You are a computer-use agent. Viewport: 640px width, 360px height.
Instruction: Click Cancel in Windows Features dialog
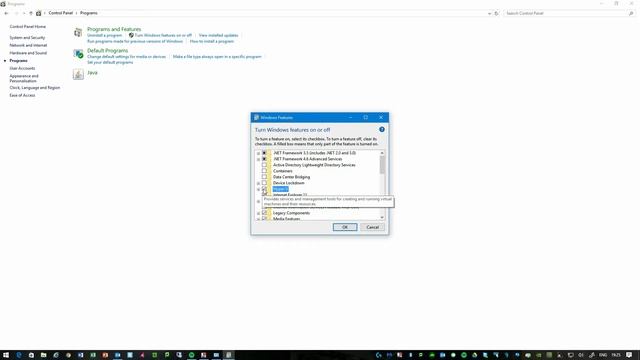pyautogui.click(x=372, y=227)
